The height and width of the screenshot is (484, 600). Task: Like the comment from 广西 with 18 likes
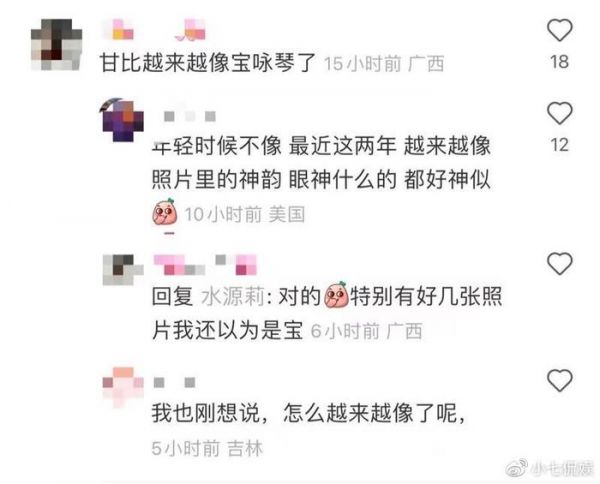[x=559, y=30]
